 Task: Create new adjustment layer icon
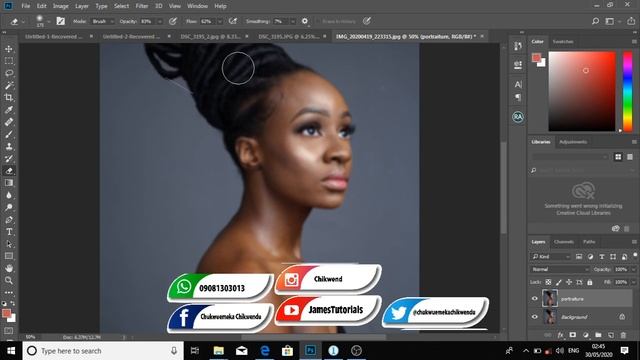point(586,335)
